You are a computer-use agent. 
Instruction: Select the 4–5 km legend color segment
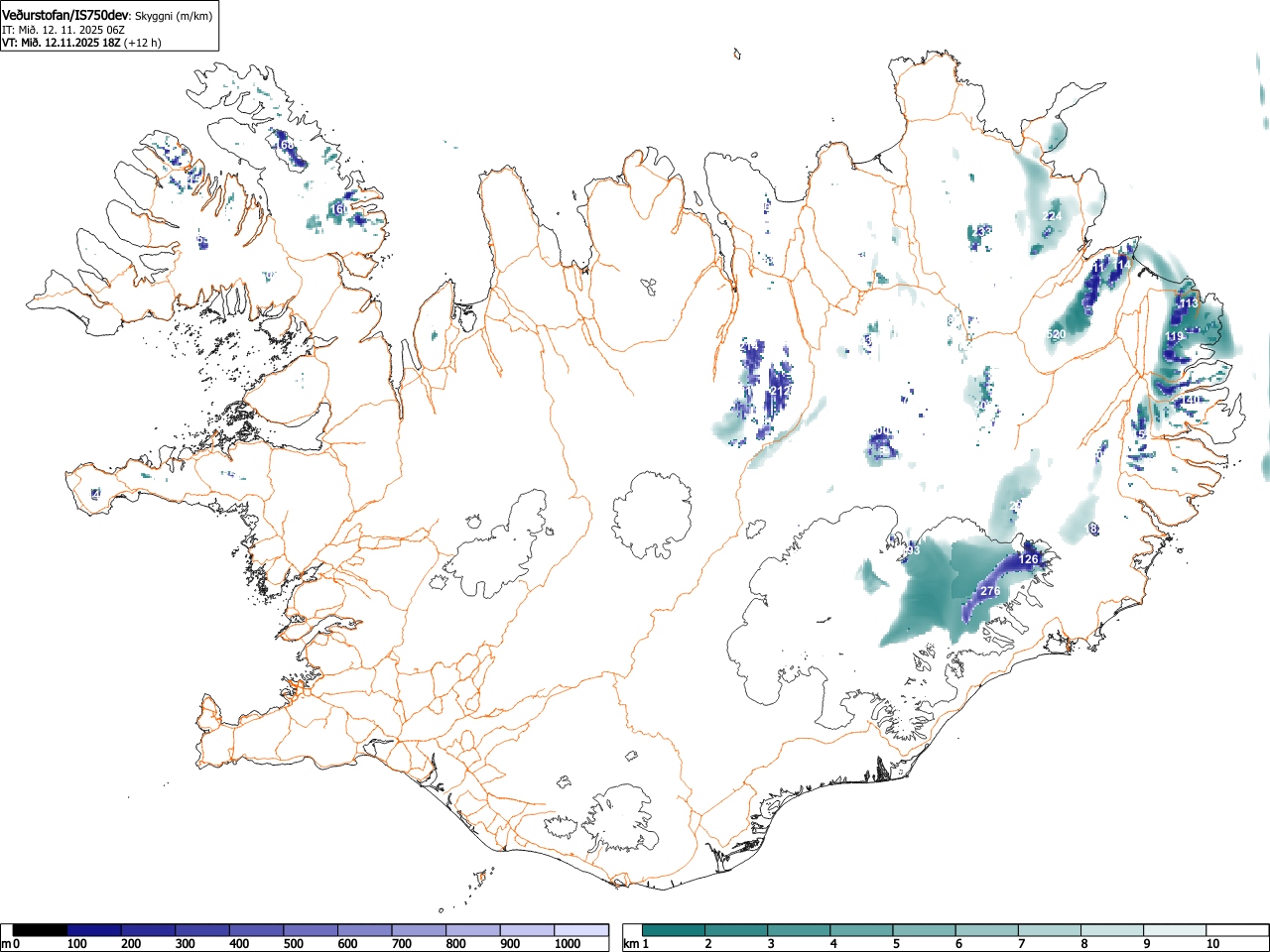(862, 930)
